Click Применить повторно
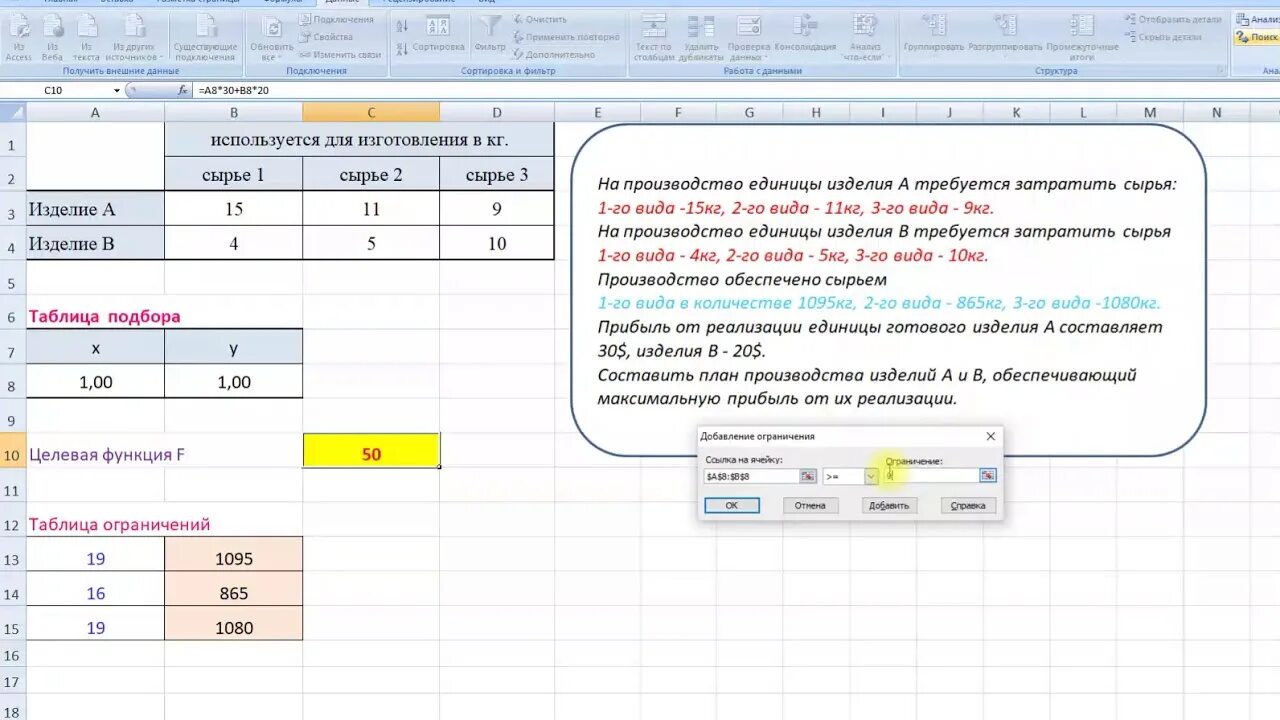The height and width of the screenshot is (720, 1280). (565, 37)
